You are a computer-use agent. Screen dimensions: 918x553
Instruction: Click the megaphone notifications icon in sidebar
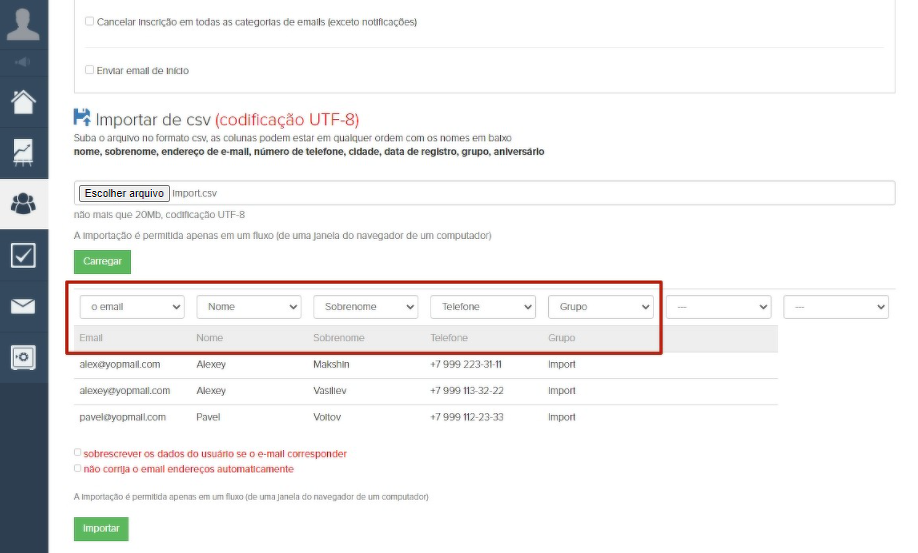(23, 62)
